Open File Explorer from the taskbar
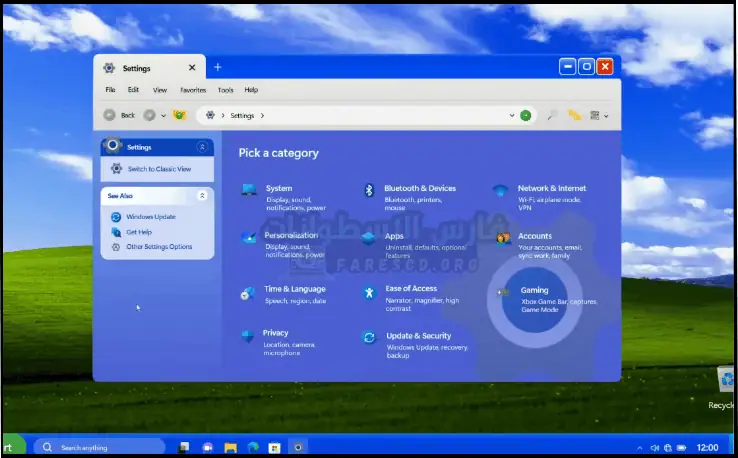The image size is (738, 458). click(x=230, y=447)
